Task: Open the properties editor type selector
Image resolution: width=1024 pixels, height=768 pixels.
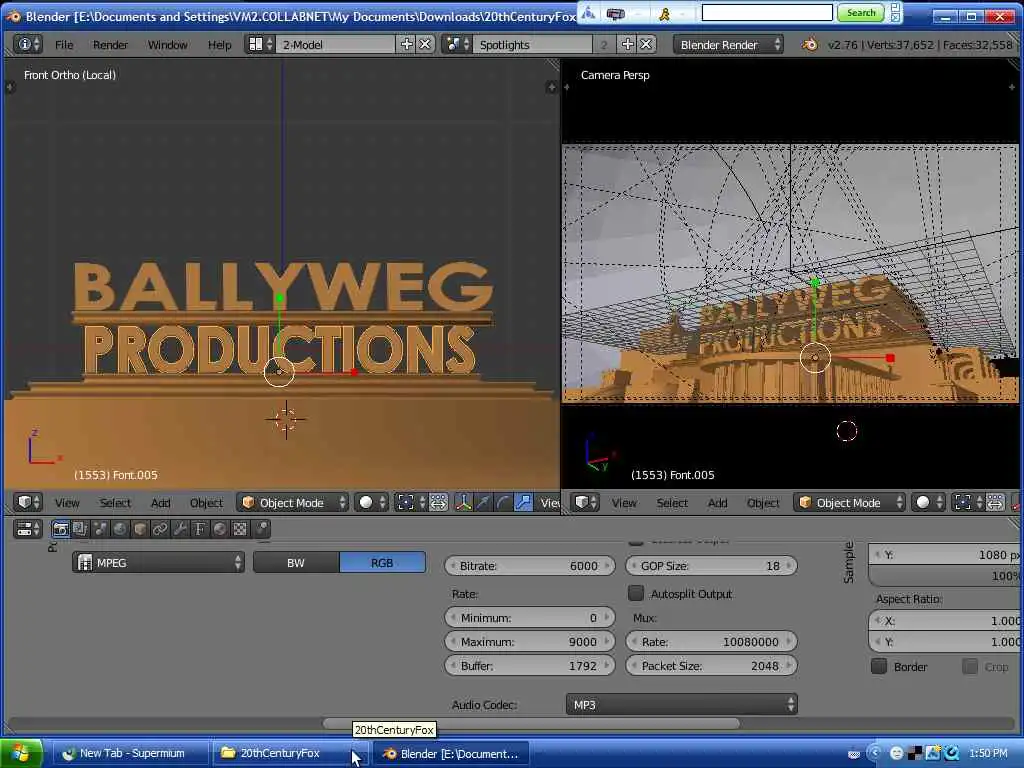Action: 28,529
